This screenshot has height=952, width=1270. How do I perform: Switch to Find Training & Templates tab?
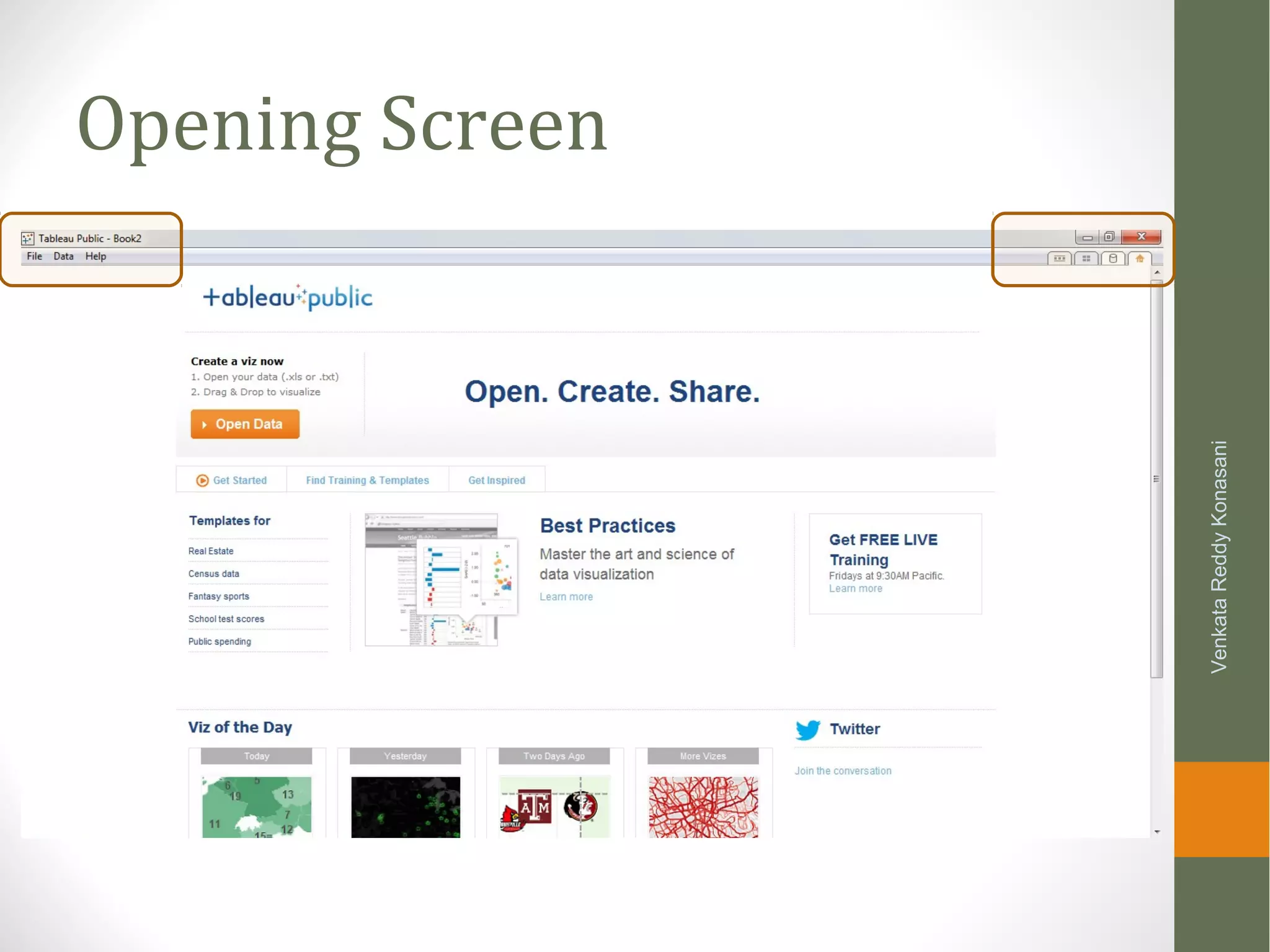(x=367, y=480)
